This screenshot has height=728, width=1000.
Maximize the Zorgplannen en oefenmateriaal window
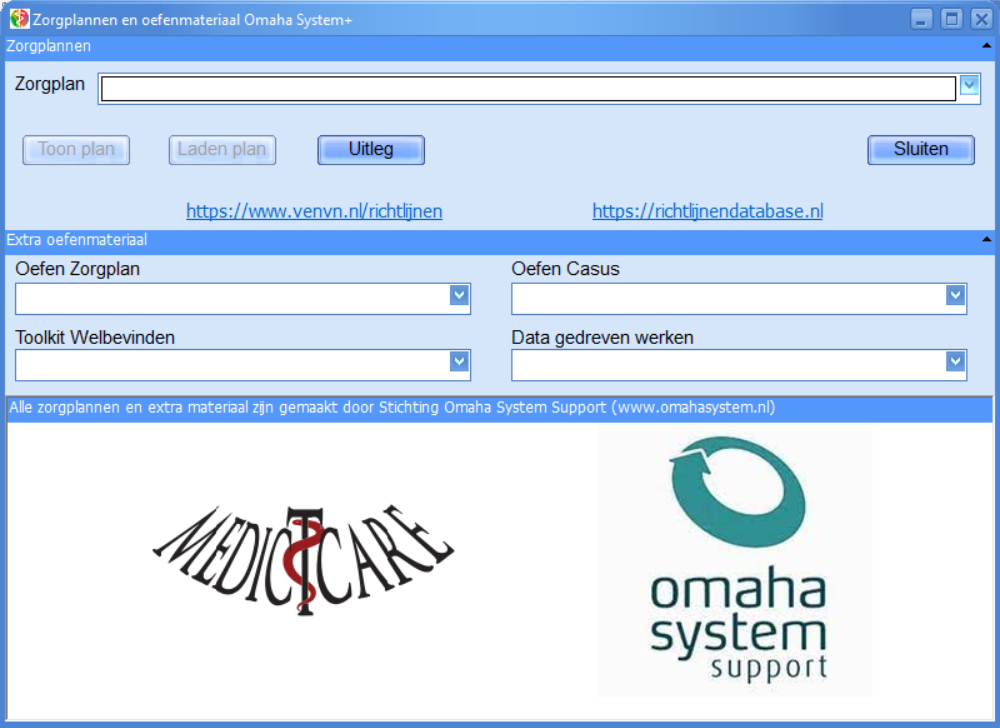(x=952, y=19)
